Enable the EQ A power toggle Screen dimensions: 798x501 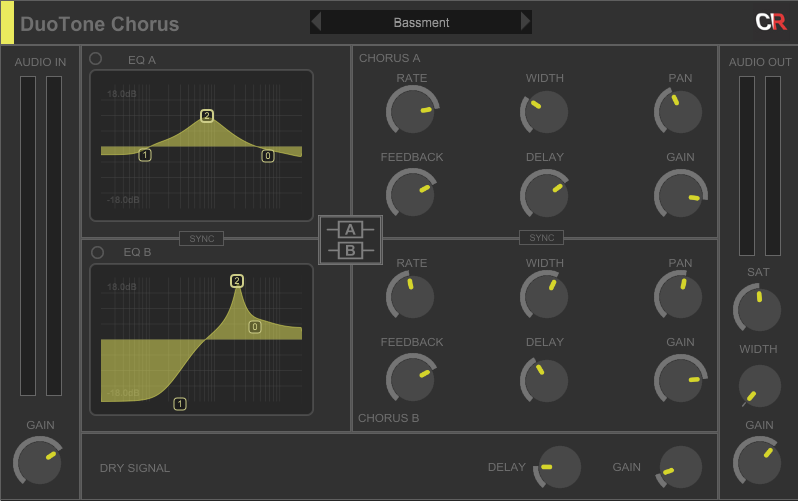(96, 59)
